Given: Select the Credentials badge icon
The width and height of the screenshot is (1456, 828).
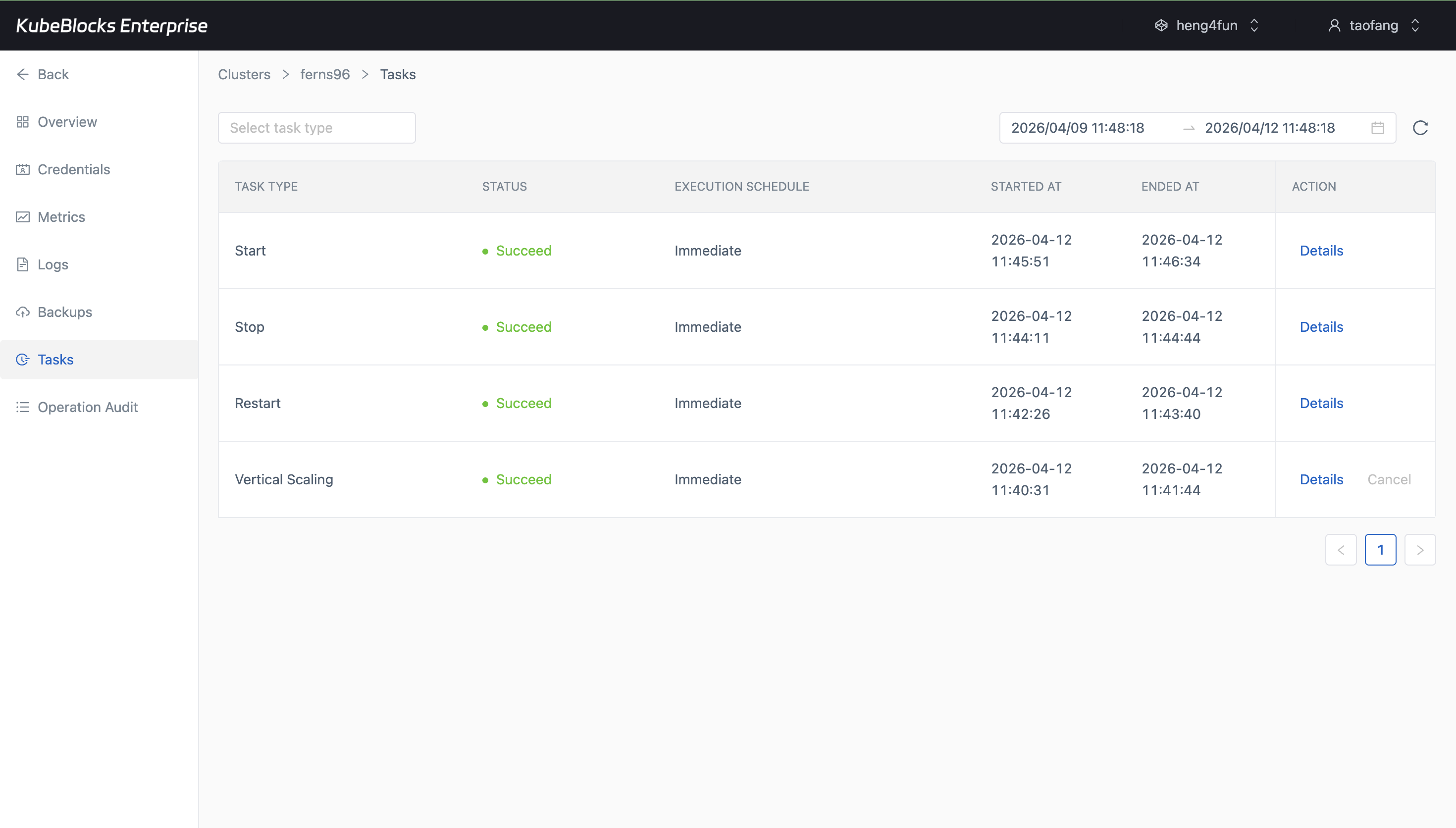Looking at the screenshot, I should (x=23, y=169).
